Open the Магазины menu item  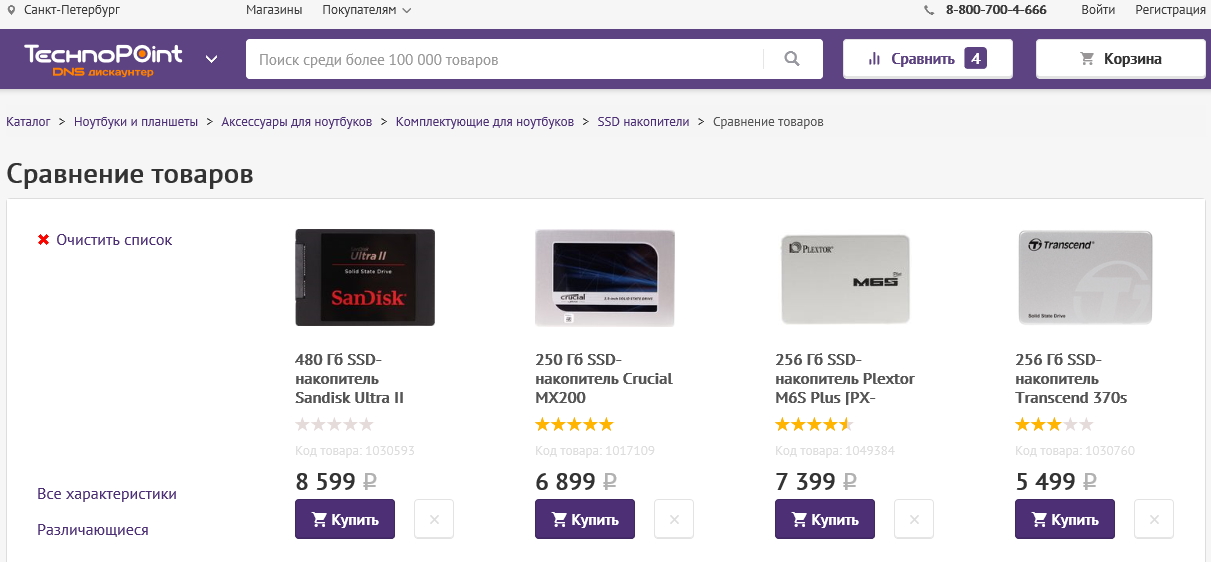coord(274,10)
